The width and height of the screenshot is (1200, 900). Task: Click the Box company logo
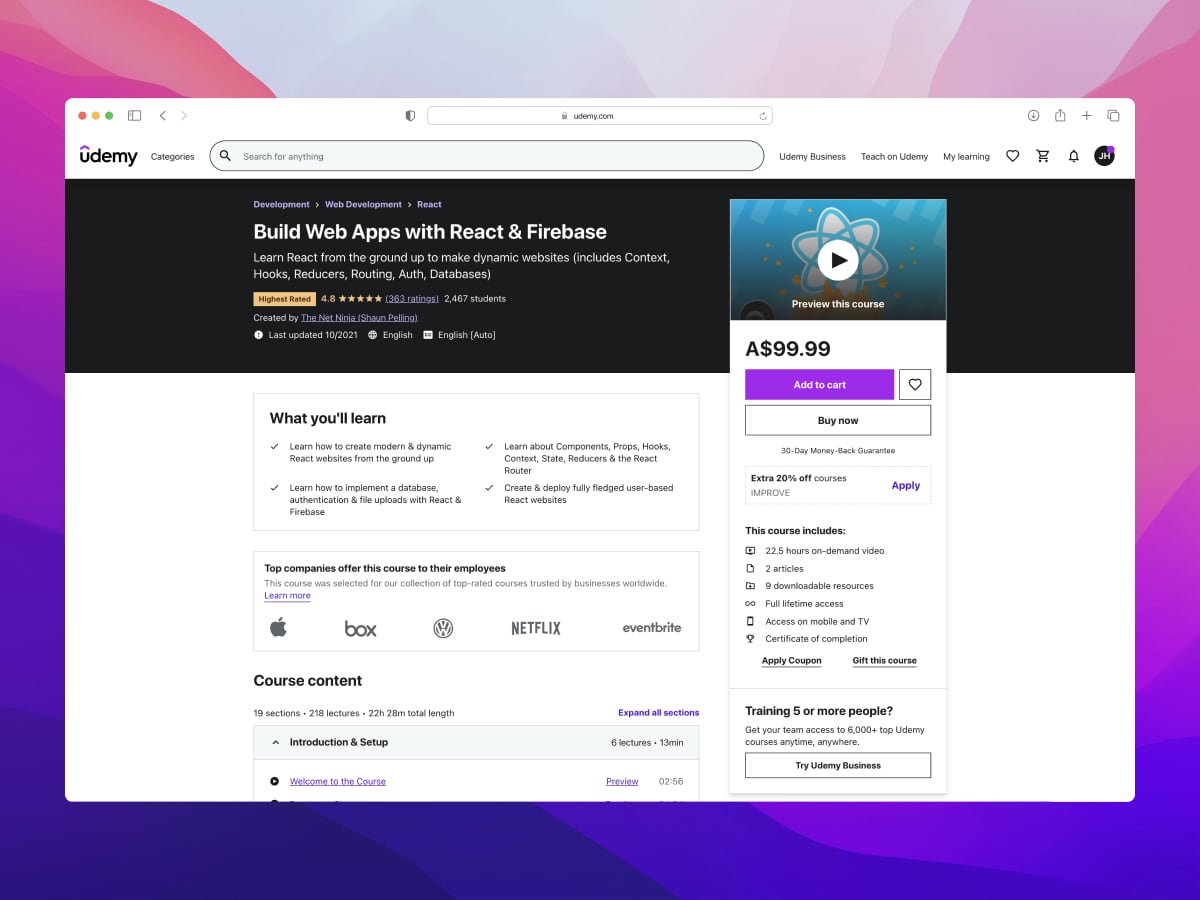[361, 628]
